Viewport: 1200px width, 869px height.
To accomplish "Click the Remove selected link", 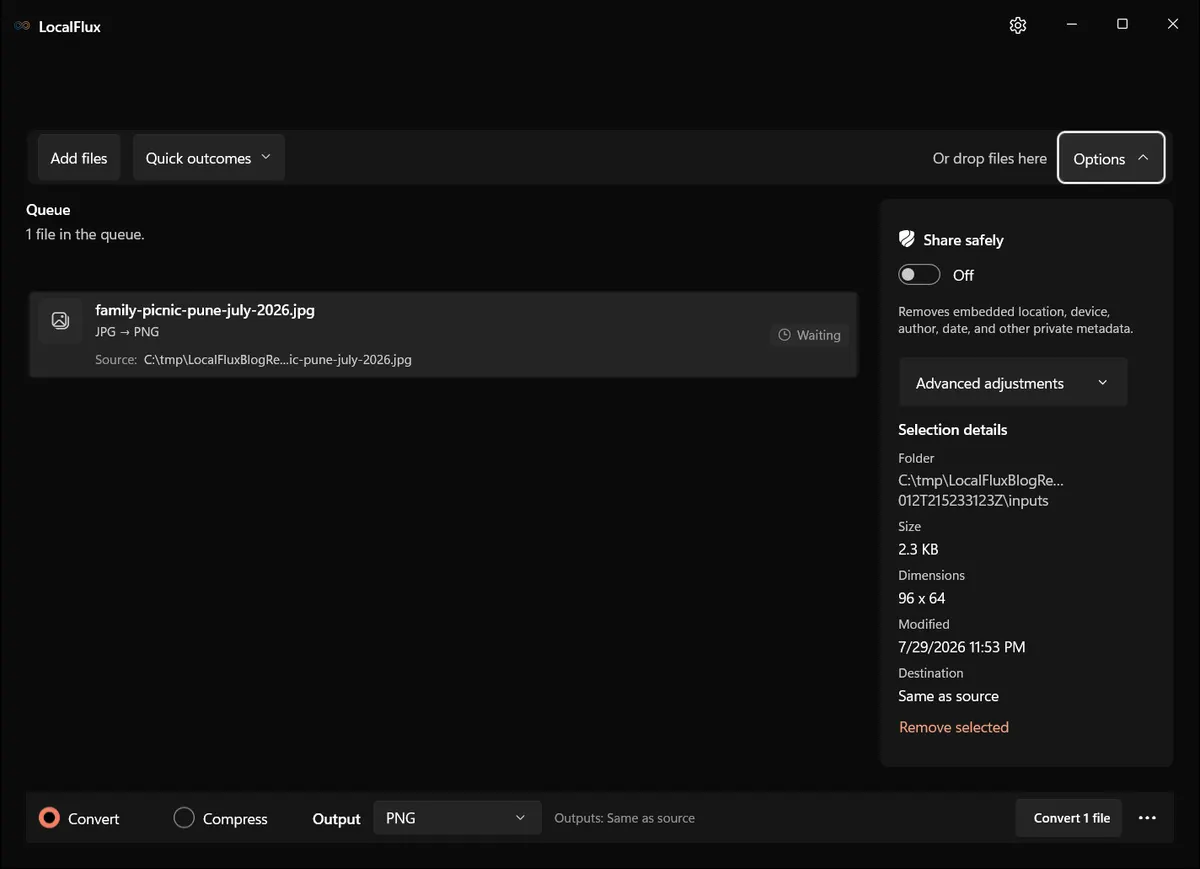I will click(954, 727).
